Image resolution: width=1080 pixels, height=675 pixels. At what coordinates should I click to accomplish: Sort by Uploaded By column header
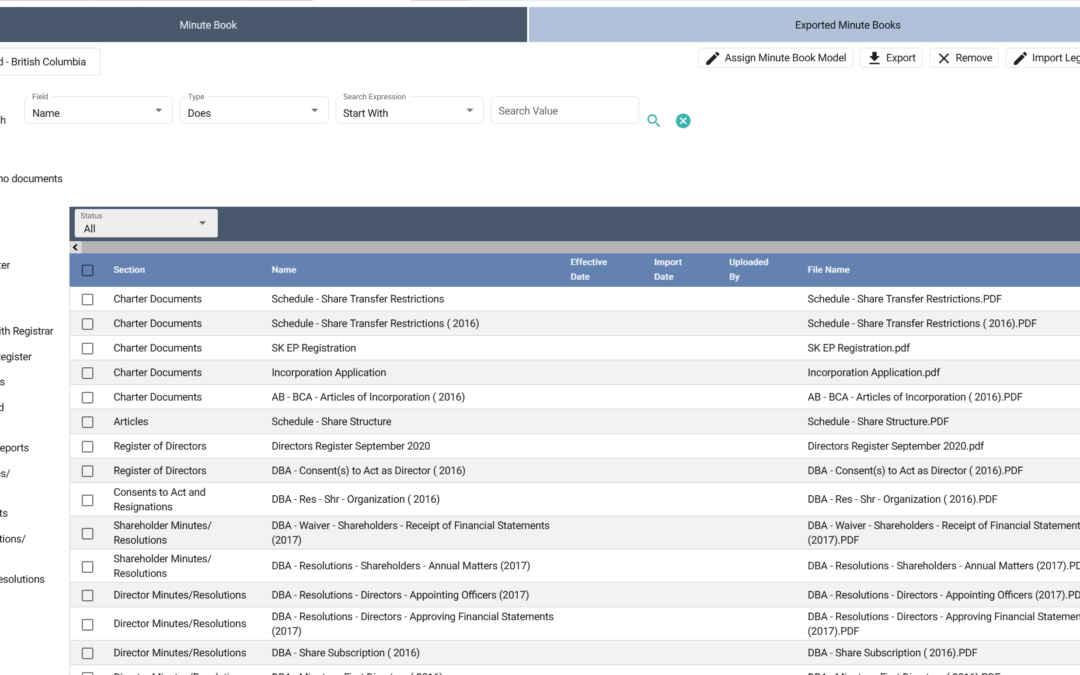(748, 269)
